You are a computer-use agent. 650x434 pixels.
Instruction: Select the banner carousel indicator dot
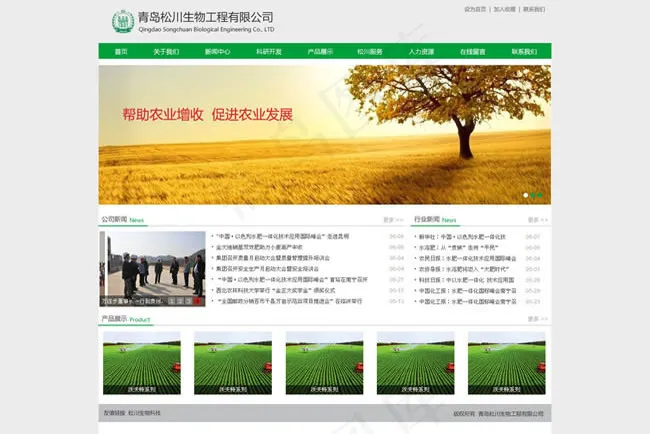[x=526, y=195]
